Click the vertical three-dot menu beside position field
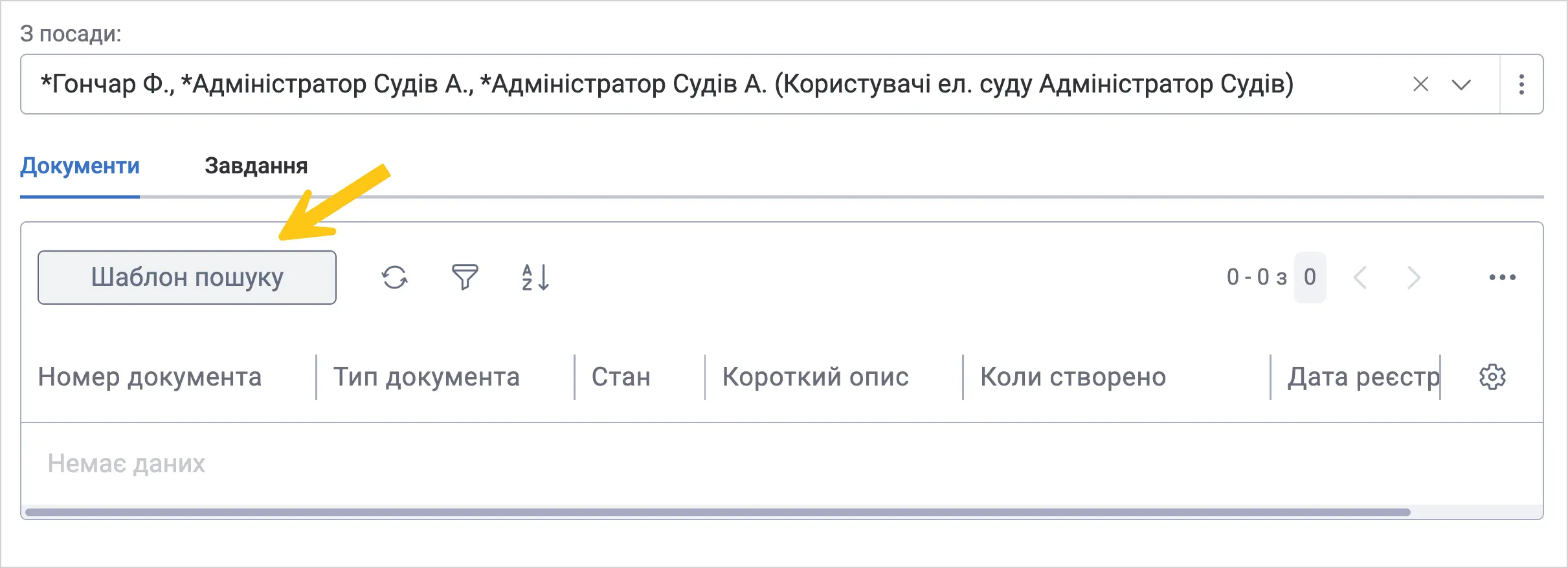1568x568 pixels. [x=1521, y=85]
